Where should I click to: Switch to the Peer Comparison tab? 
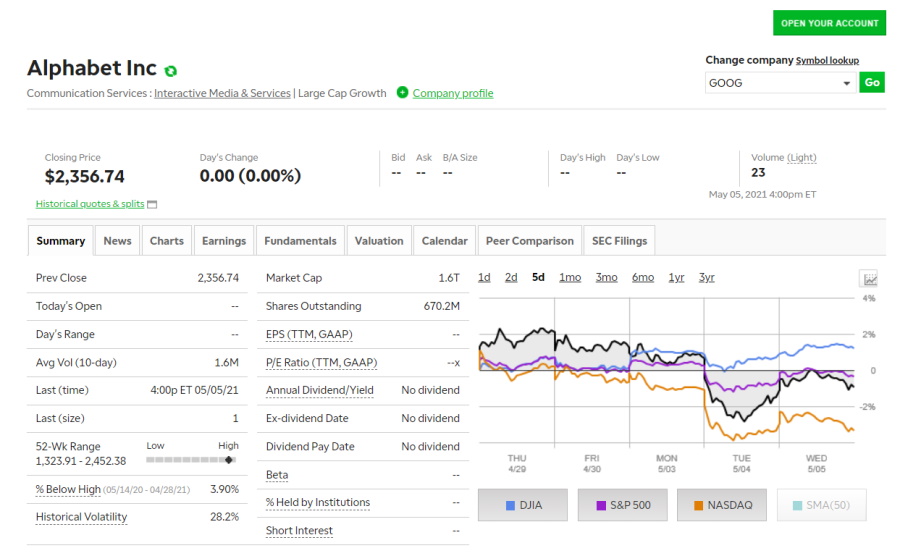point(529,241)
